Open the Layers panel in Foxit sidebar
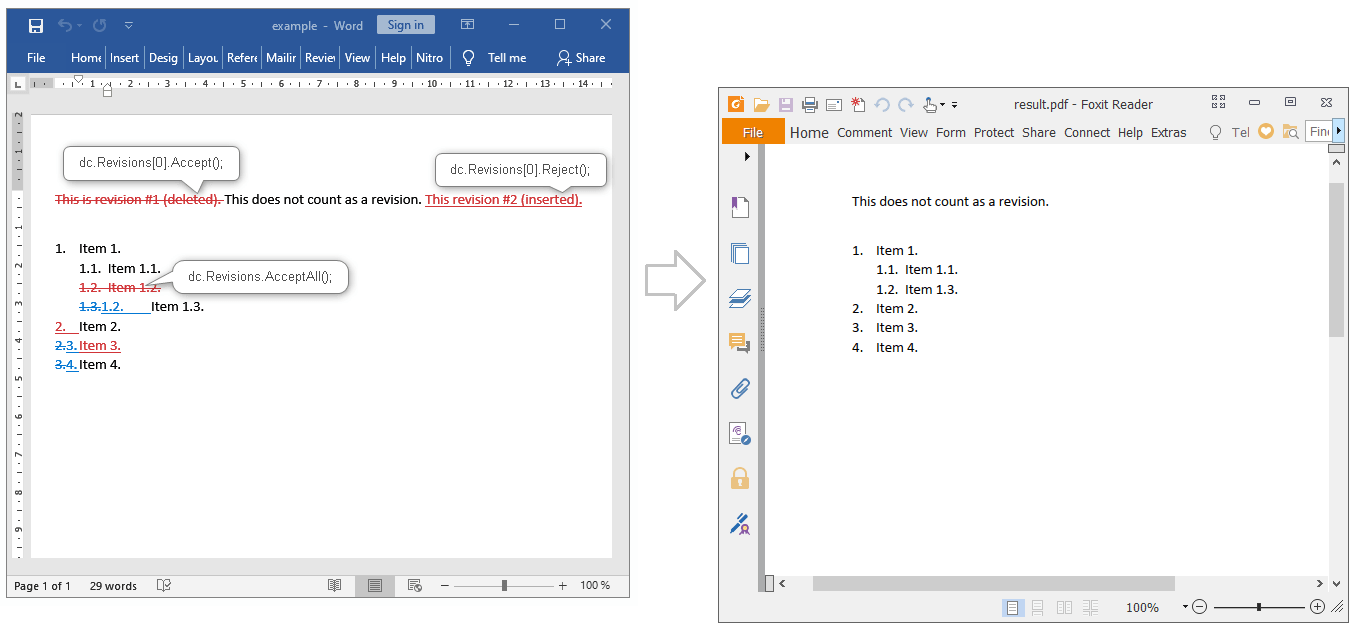Screen dimensions: 1356x630 (740, 298)
